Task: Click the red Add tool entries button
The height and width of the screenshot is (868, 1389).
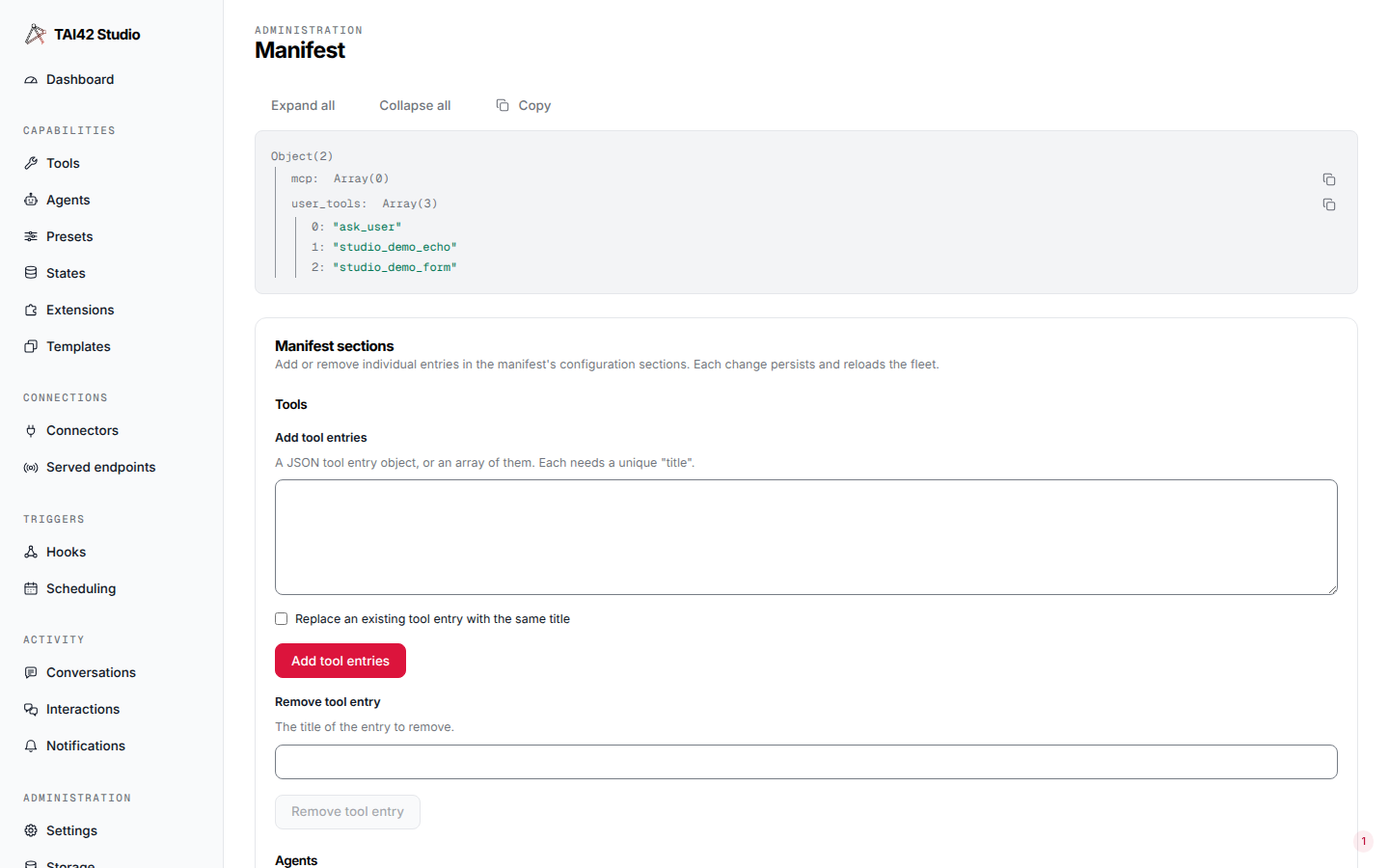Action: tap(340, 661)
